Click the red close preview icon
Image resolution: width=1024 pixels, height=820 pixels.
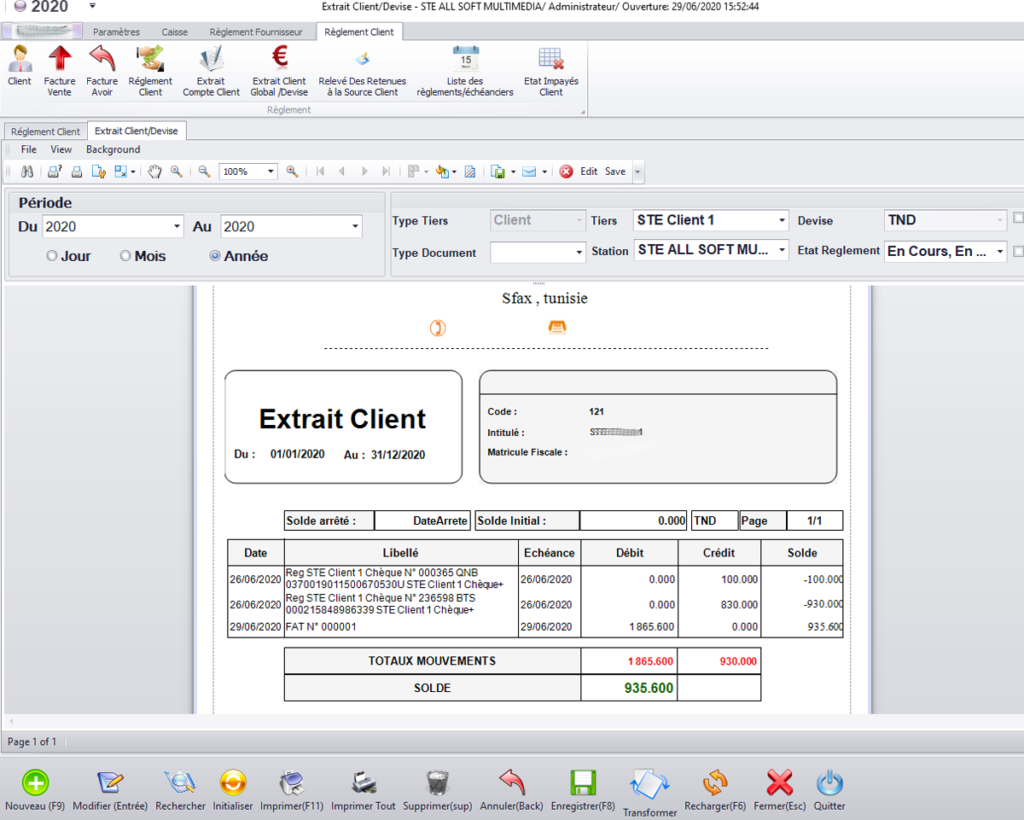(566, 172)
